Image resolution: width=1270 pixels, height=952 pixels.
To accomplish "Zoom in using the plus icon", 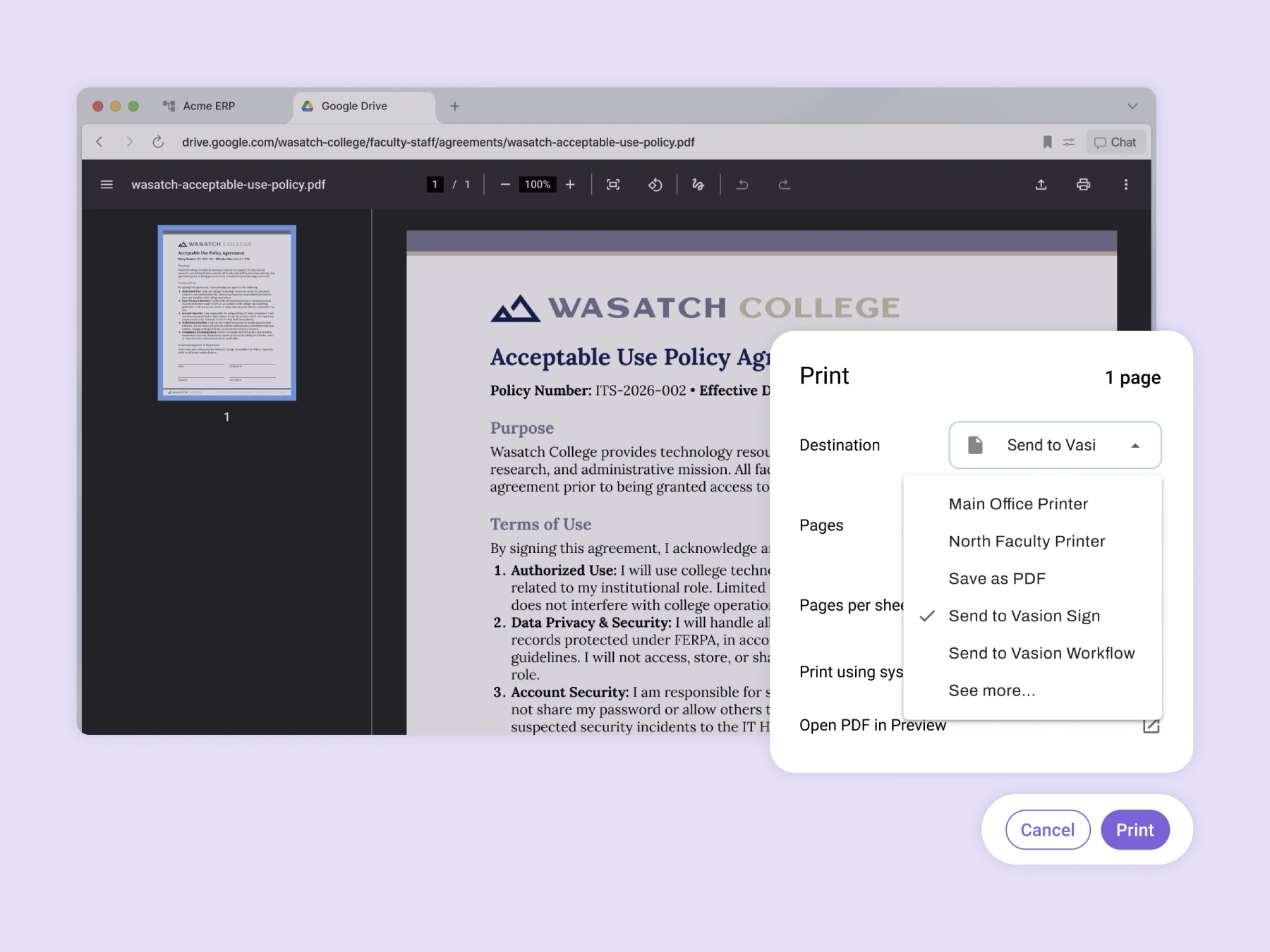I will coord(570,185).
